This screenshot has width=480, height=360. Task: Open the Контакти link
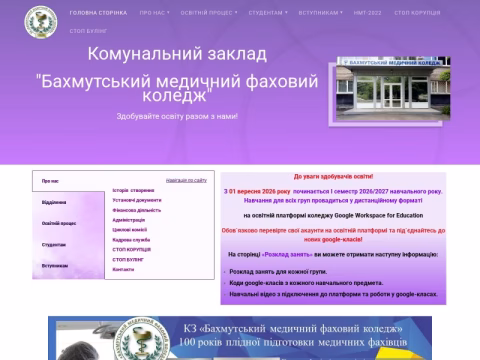123,269
